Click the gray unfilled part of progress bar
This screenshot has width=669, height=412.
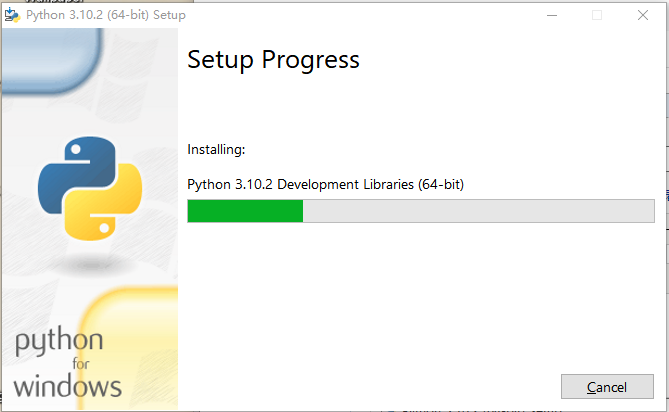(478, 210)
